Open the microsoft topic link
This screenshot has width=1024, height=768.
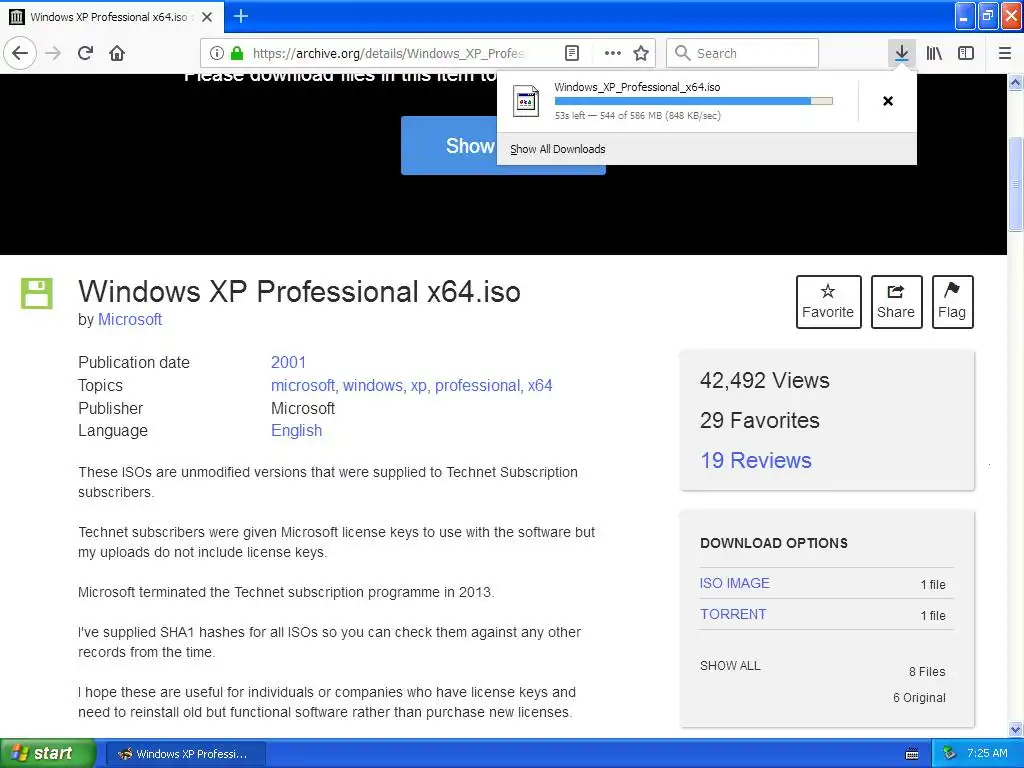[x=302, y=385]
